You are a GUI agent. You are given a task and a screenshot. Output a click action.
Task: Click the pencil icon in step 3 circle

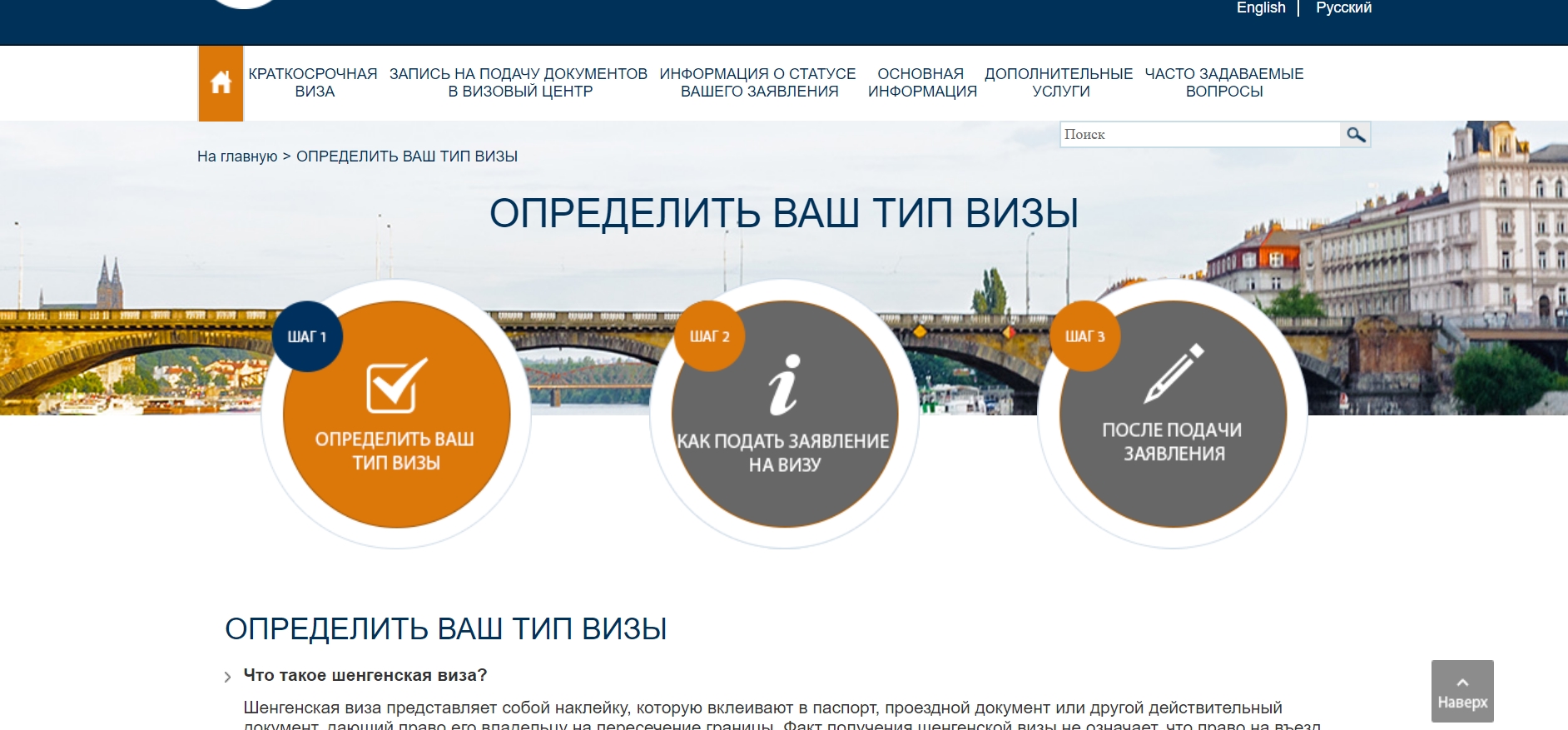point(1174,373)
